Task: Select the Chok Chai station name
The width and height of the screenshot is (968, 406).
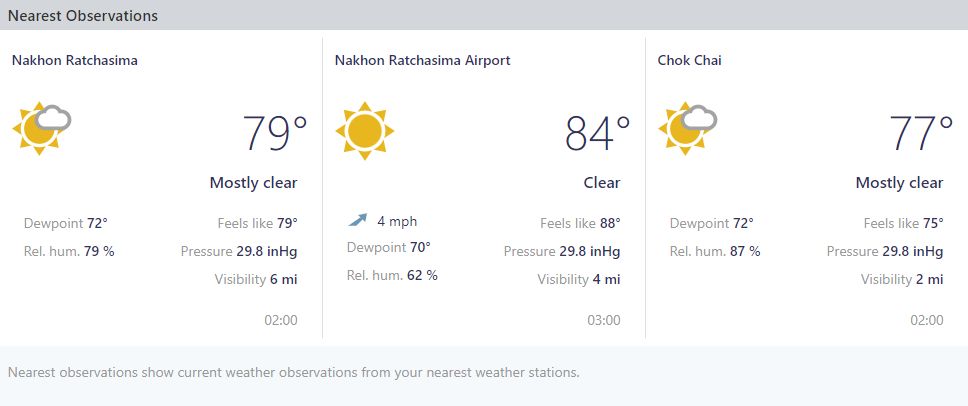Action: pos(690,60)
